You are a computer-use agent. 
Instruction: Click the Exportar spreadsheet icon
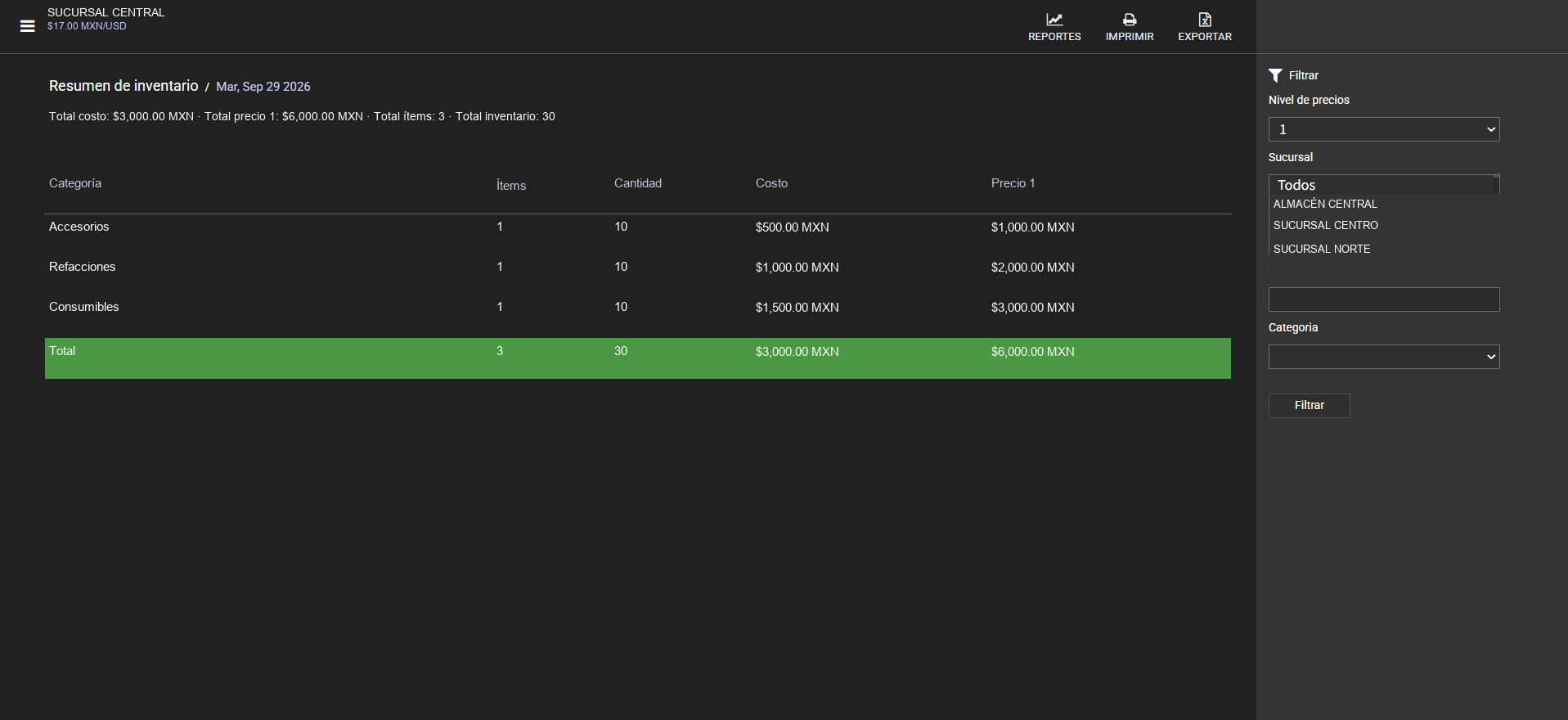(1205, 20)
